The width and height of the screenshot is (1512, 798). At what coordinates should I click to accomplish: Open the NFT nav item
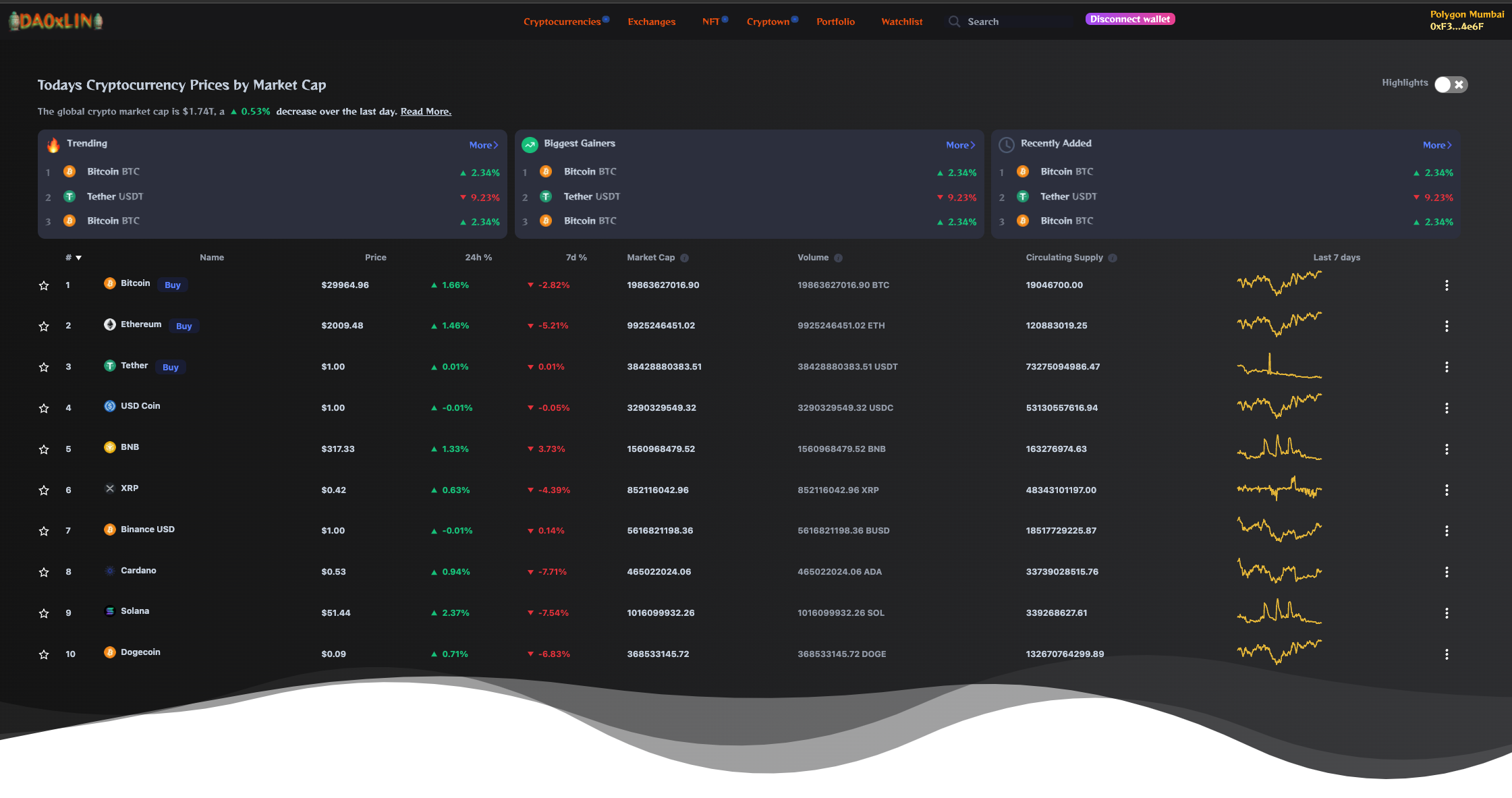(710, 22)
